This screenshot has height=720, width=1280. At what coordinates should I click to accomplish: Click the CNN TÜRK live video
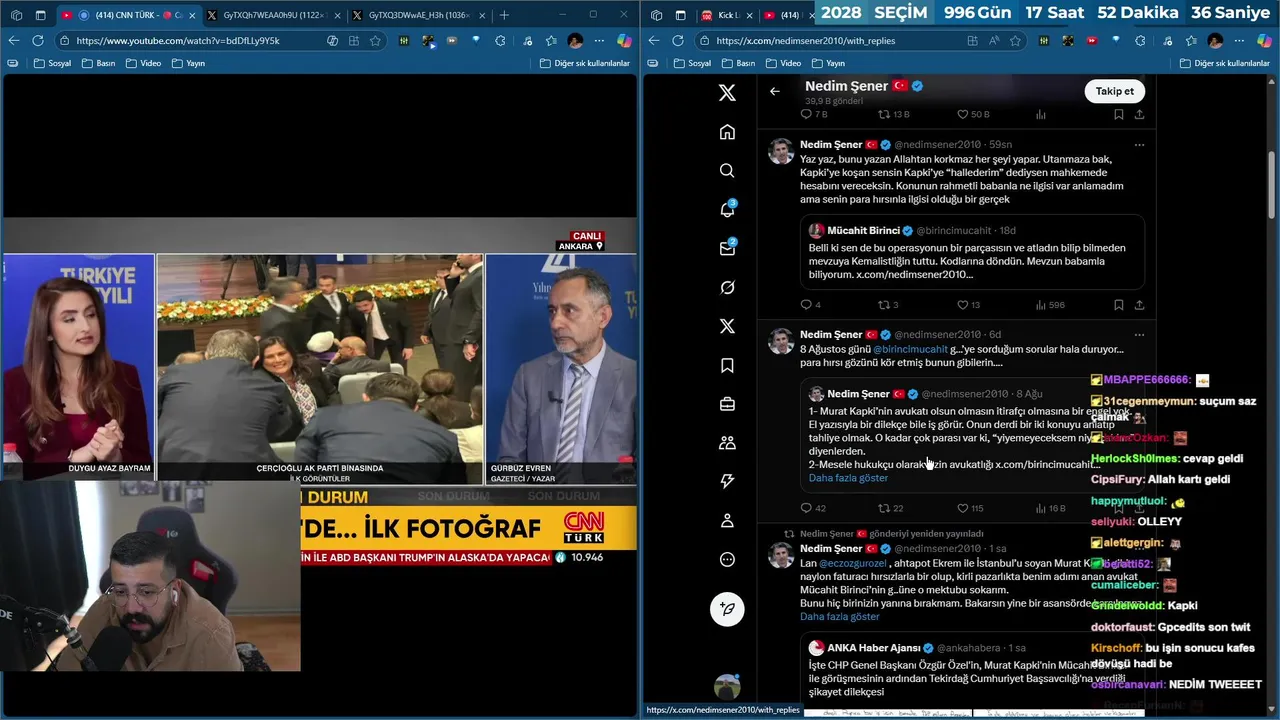point(319,396)
